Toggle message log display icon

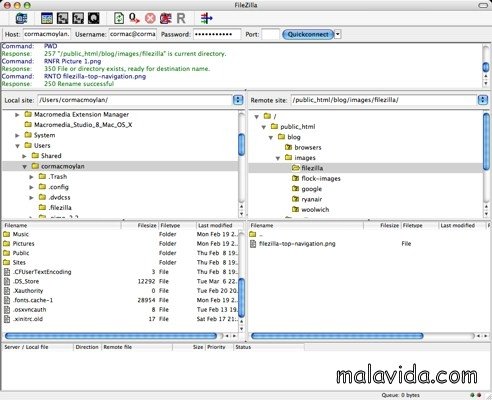point(47,18)
